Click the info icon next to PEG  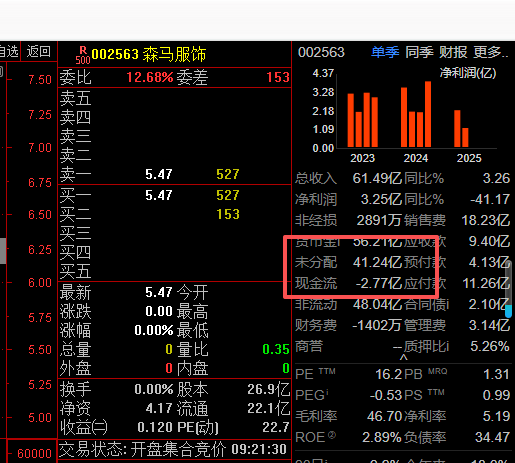pyautogui.click(x=327, y=392)
